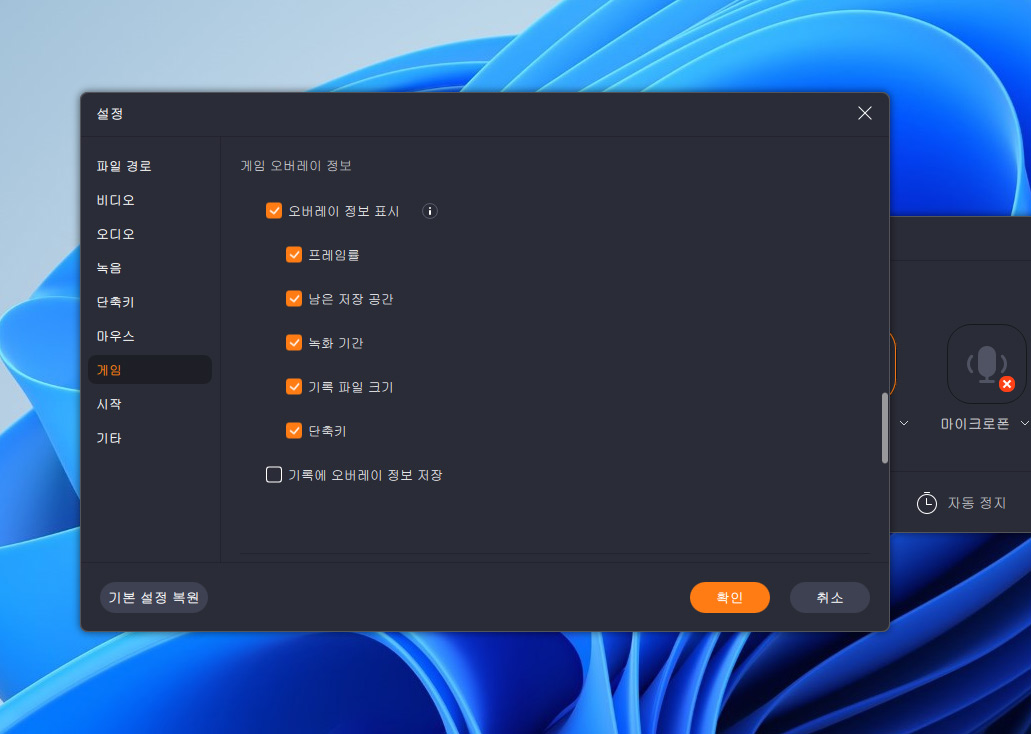
Task: Enable 기록에 오버레이 정보 저장 checkbox
Action: point(274,474)
